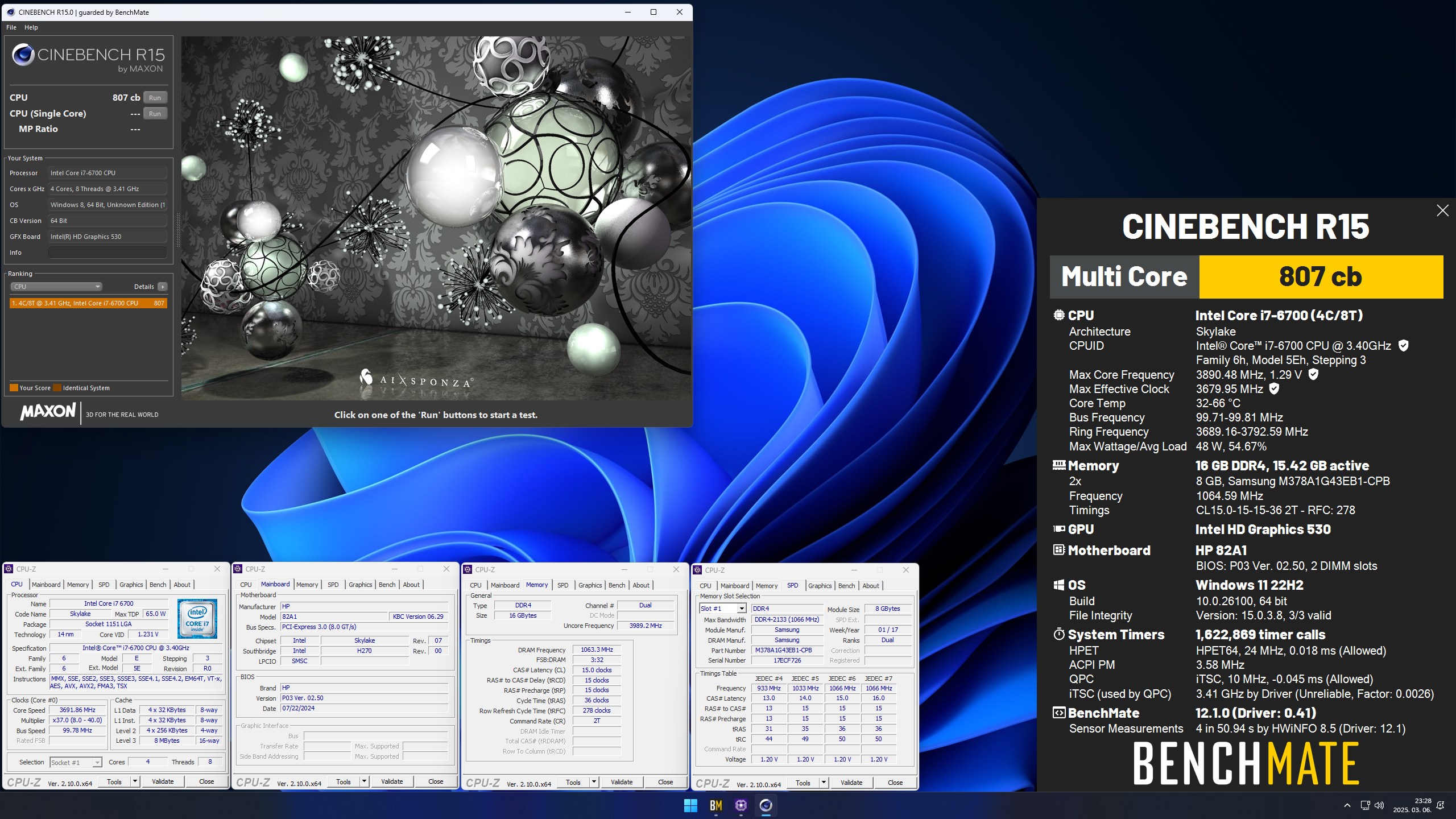Open Tools dropdown arrow in SPD CPU-Z

(x=824, y=783)
